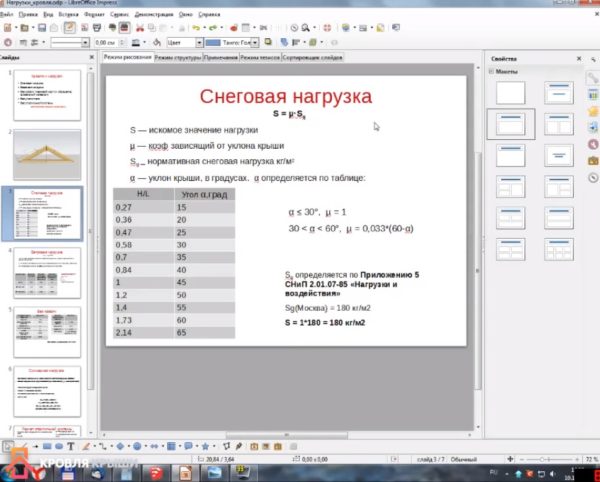Collapse the 'Макеты' section
This screenshot has width=600, height=482.
coord(491,72)
